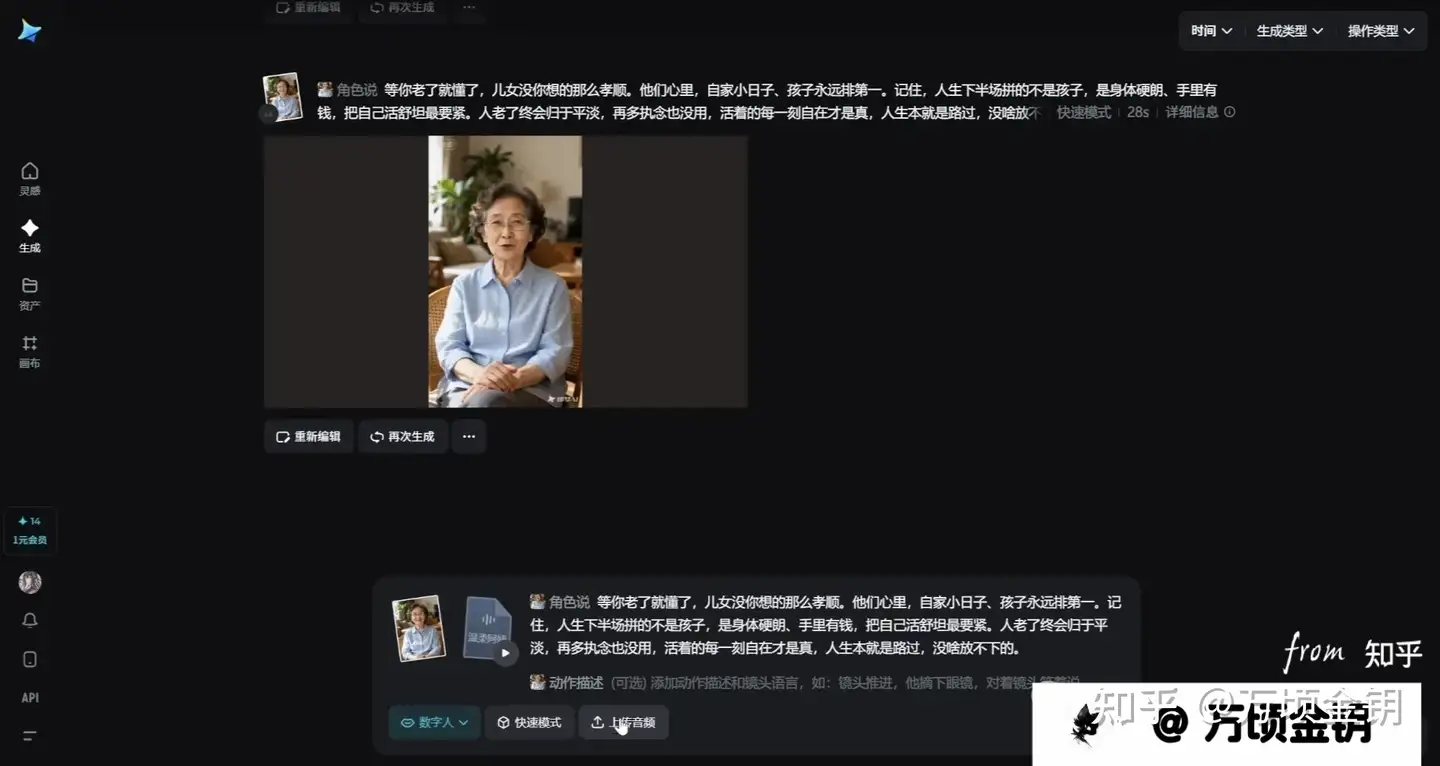The height and width of the screenshot is (766, 1440).
Task: Open the 资产 (Assets) folder icon
Action: 30,292
